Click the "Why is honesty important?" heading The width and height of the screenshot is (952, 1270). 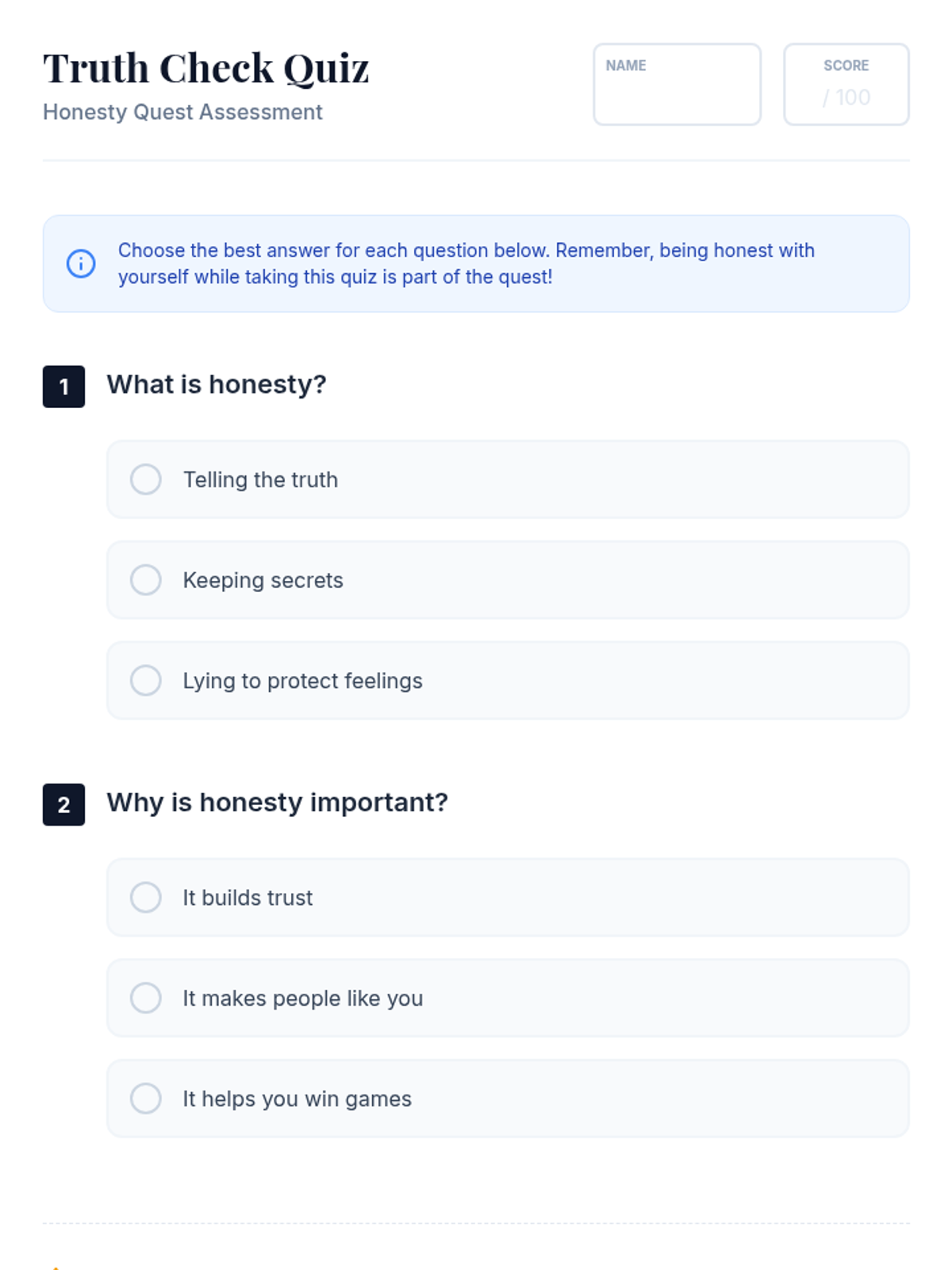coord(277,802)
